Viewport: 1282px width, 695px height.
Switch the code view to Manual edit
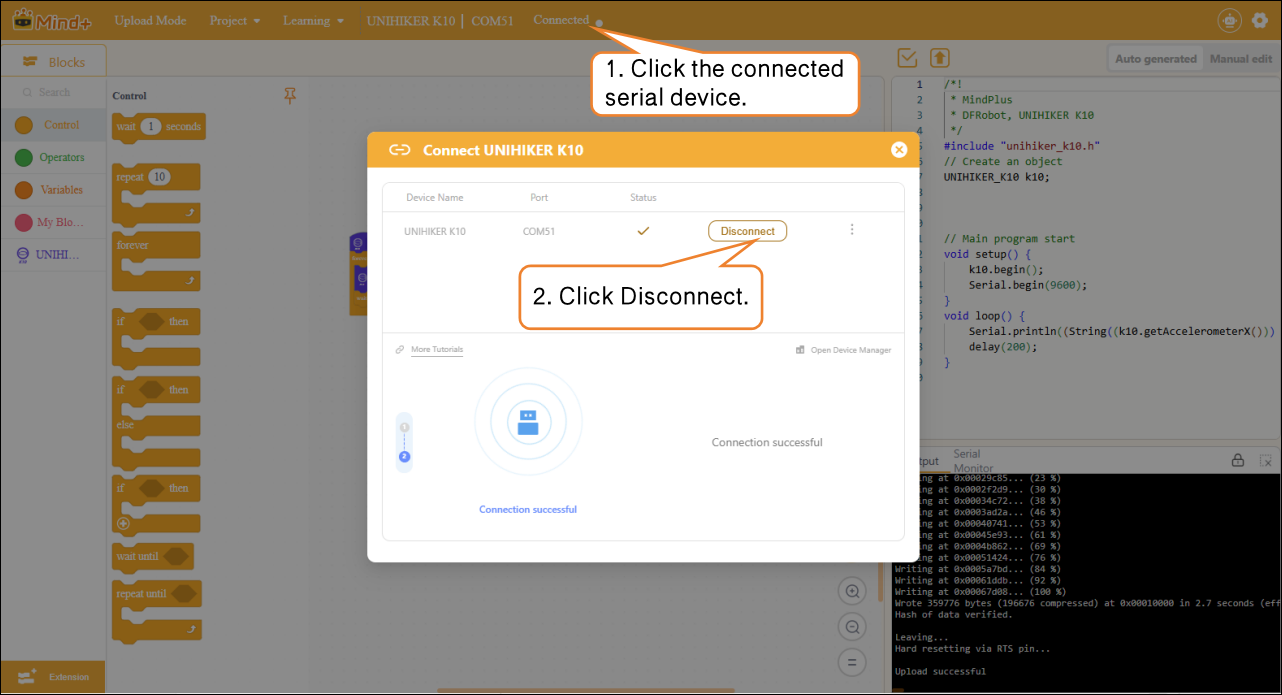[1240, 59]
